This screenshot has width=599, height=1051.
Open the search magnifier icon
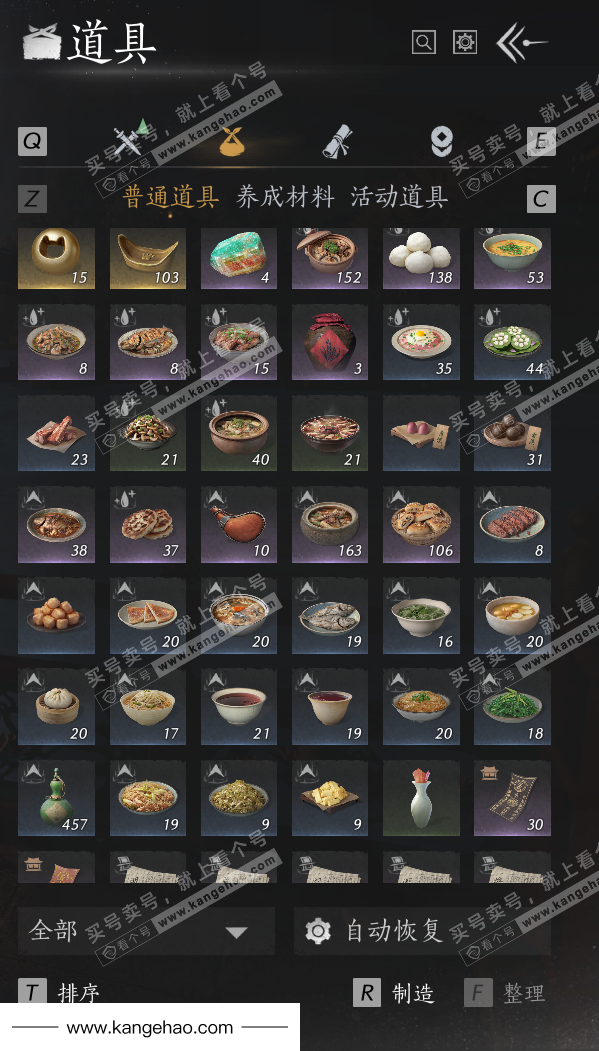pyautogui.click(x=423, y=42)
